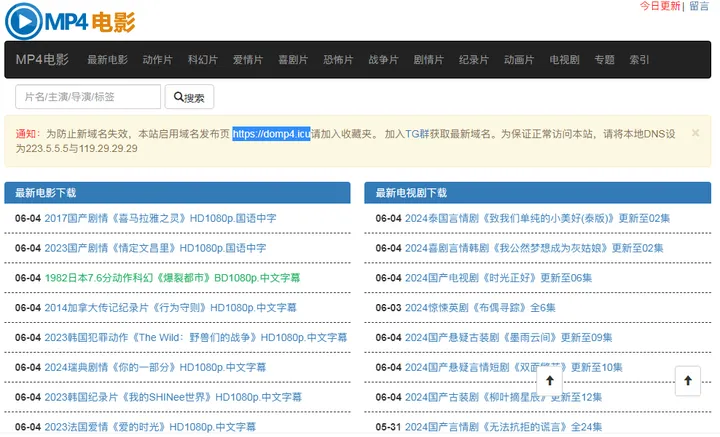Go to 科幻片 category
This screenshot has height=437, width=720.
click(202, 60)
